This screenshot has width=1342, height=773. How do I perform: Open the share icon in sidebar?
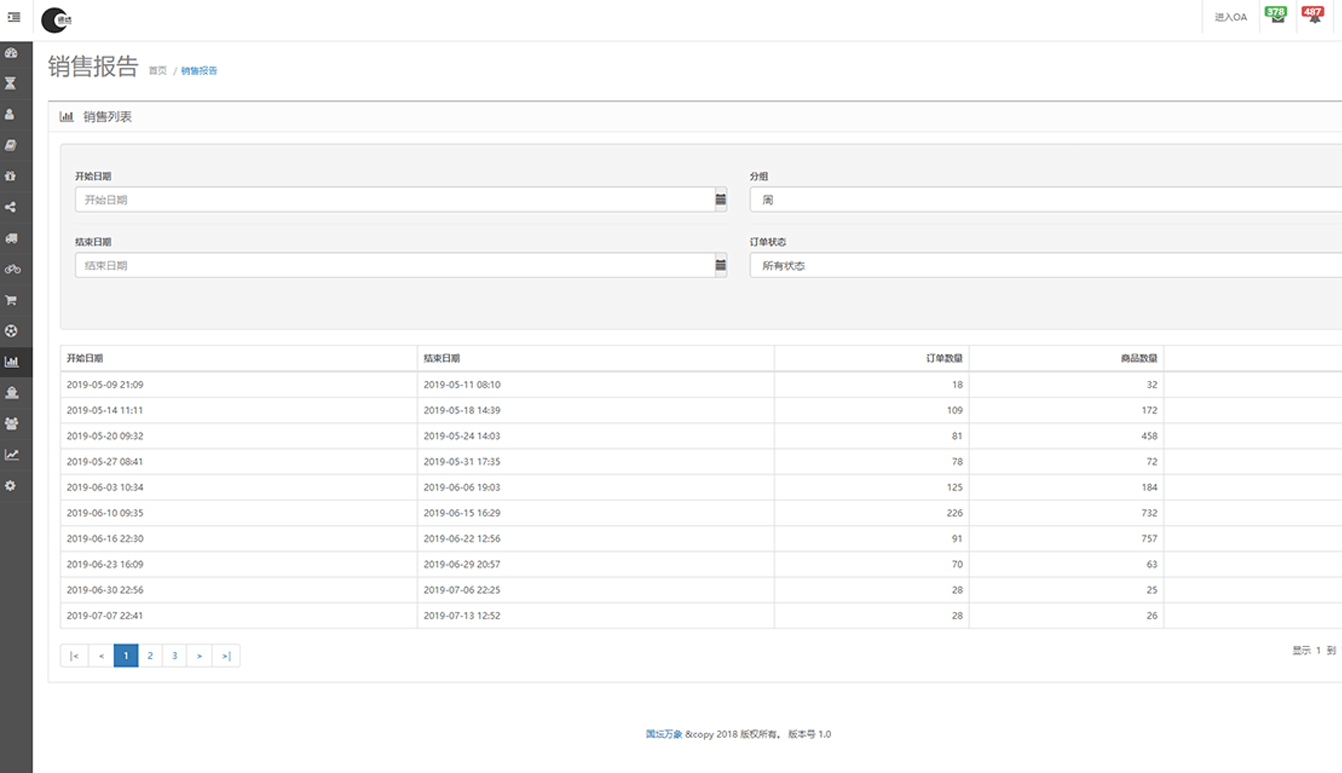tap(12, 207)
